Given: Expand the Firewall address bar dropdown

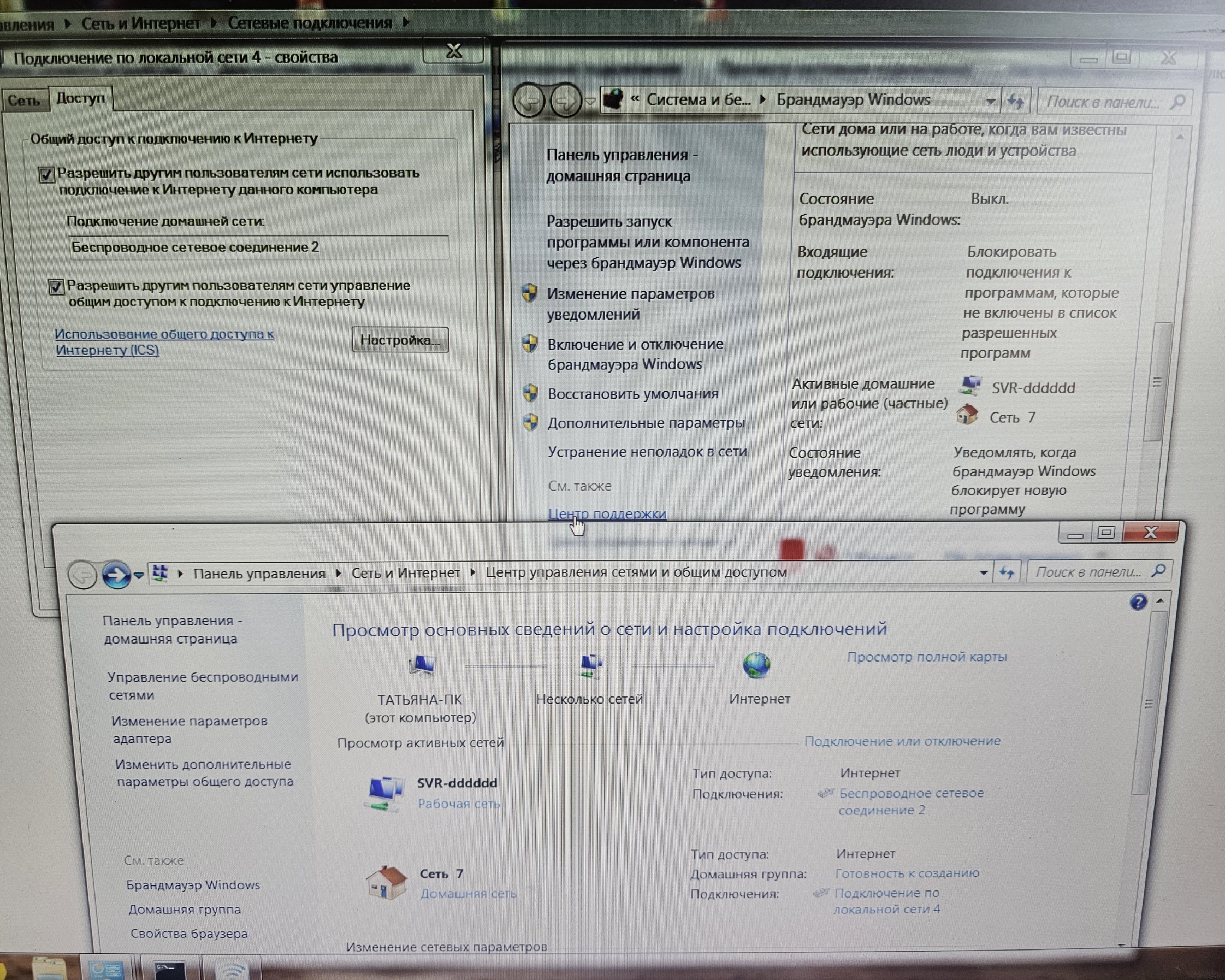Looking at the screenshot, I should pos(990,102).
